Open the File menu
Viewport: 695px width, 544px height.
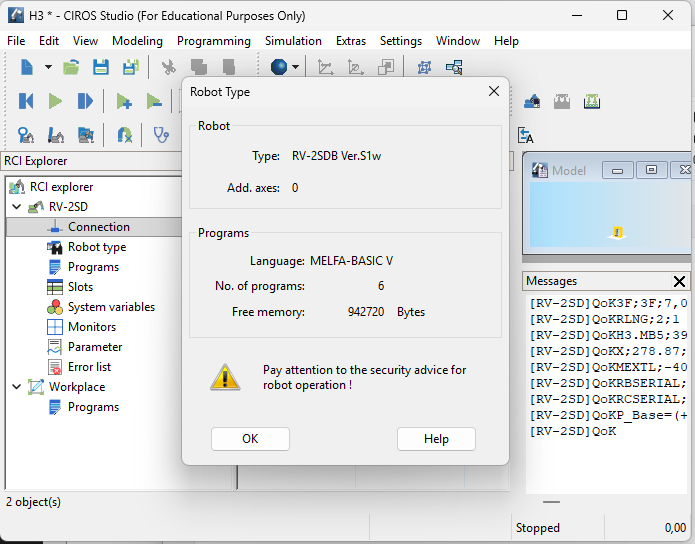click(x=16, y=41)
